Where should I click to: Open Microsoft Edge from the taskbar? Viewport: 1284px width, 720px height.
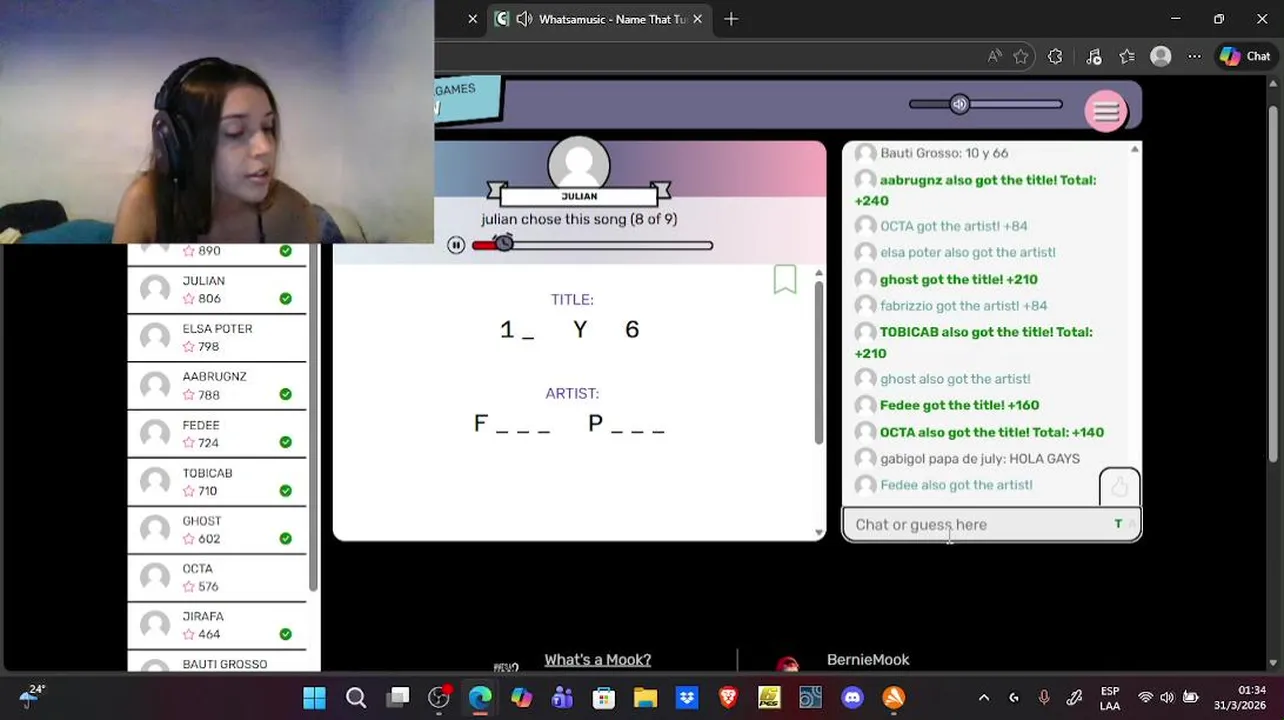click(480, 698)
